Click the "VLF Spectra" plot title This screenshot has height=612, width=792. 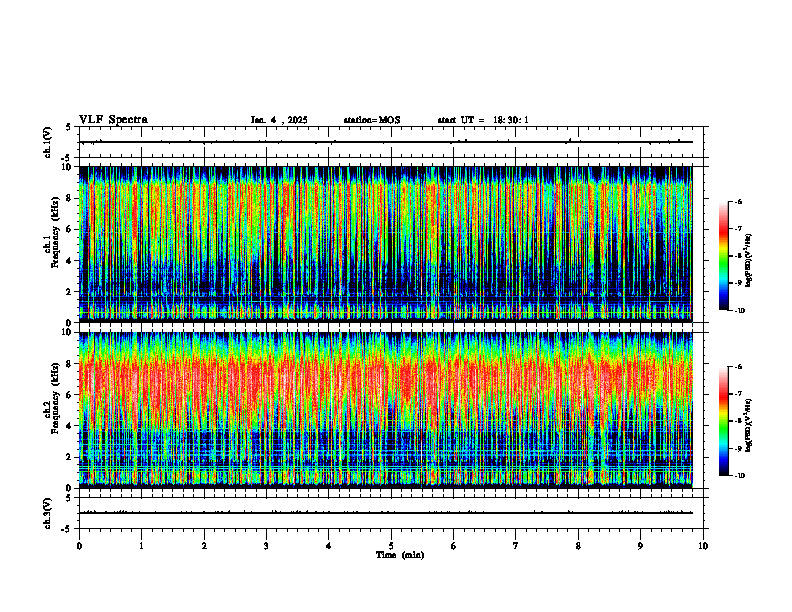[x=113, y=120]
